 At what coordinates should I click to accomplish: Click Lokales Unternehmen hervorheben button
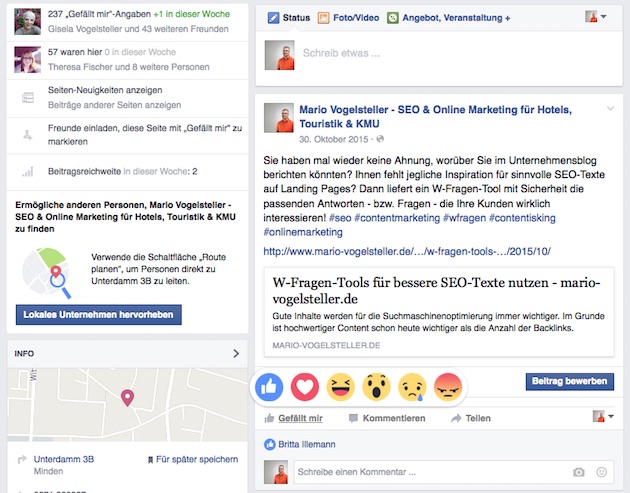pos(98,315)
